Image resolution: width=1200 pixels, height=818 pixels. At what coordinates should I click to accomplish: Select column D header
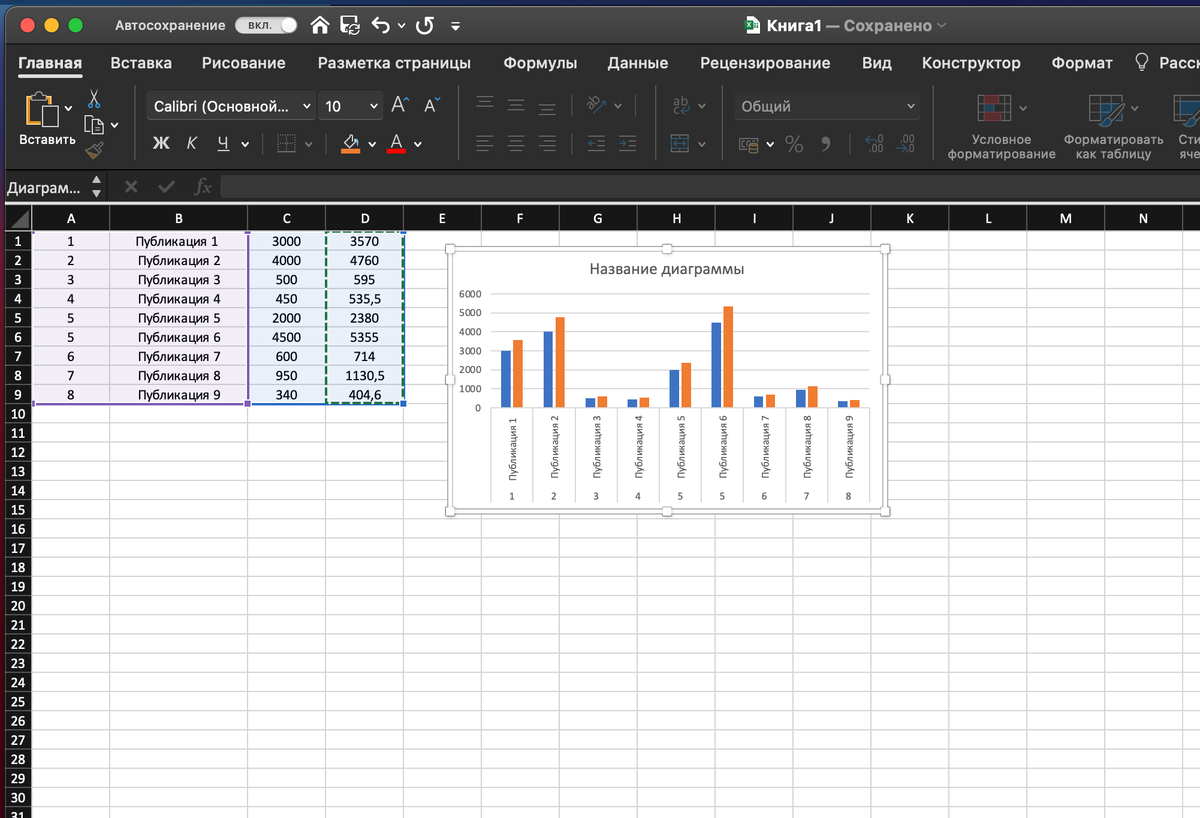364,219
